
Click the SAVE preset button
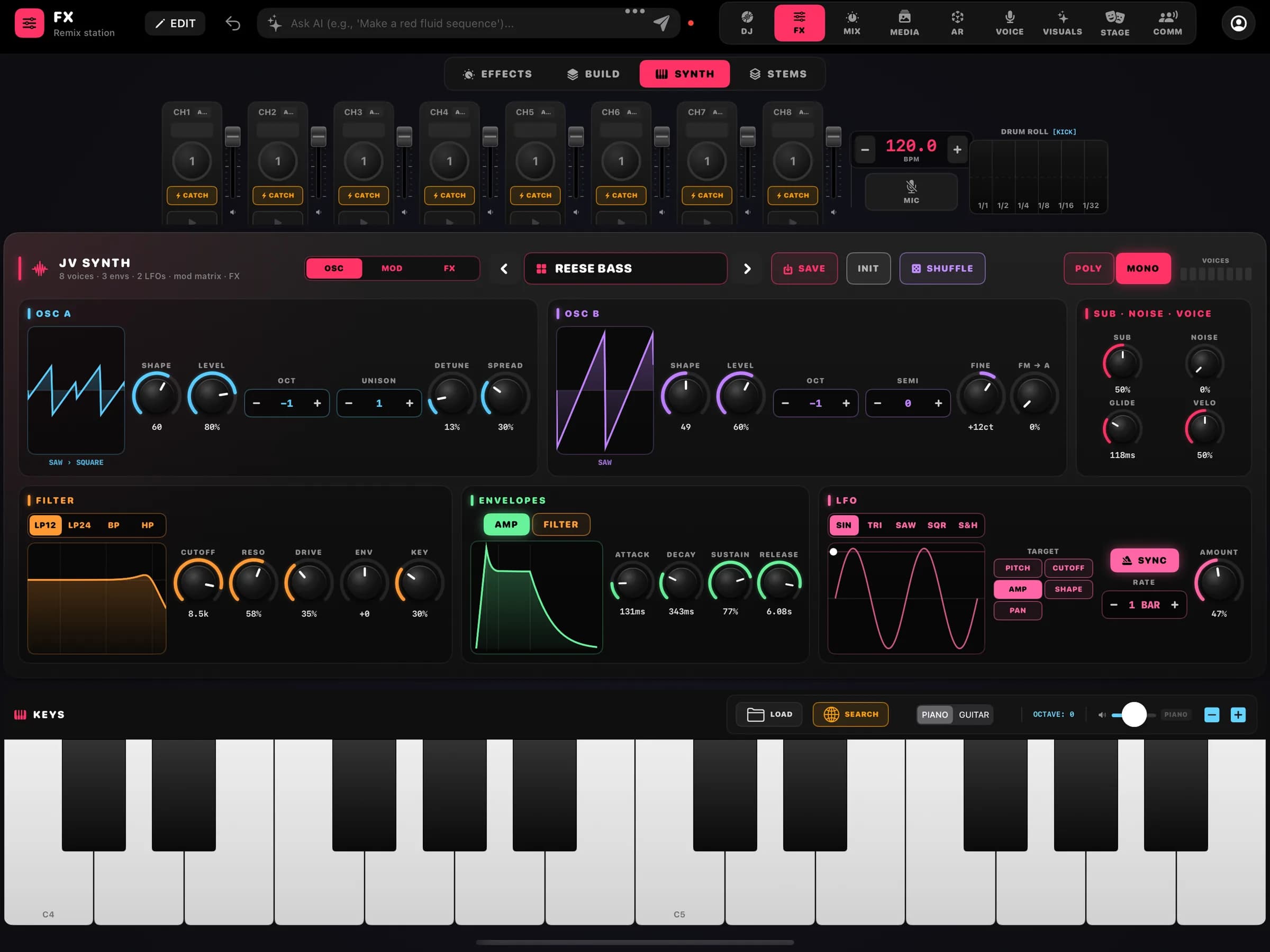coord(804,269)
